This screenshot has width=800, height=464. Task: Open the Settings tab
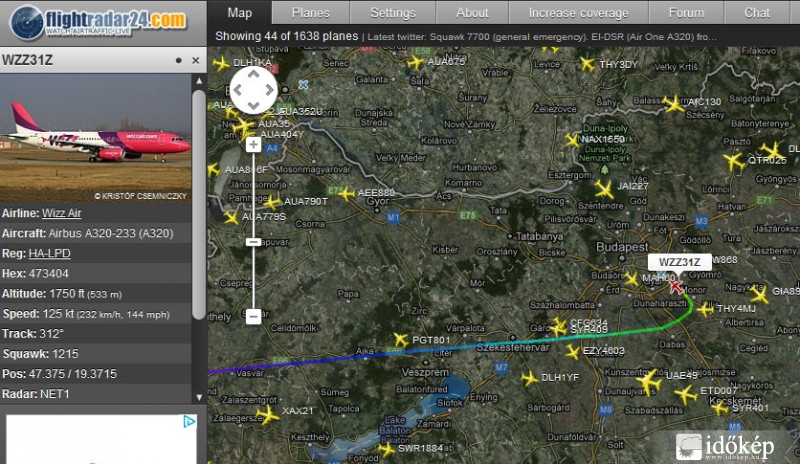tap(392, 12)
